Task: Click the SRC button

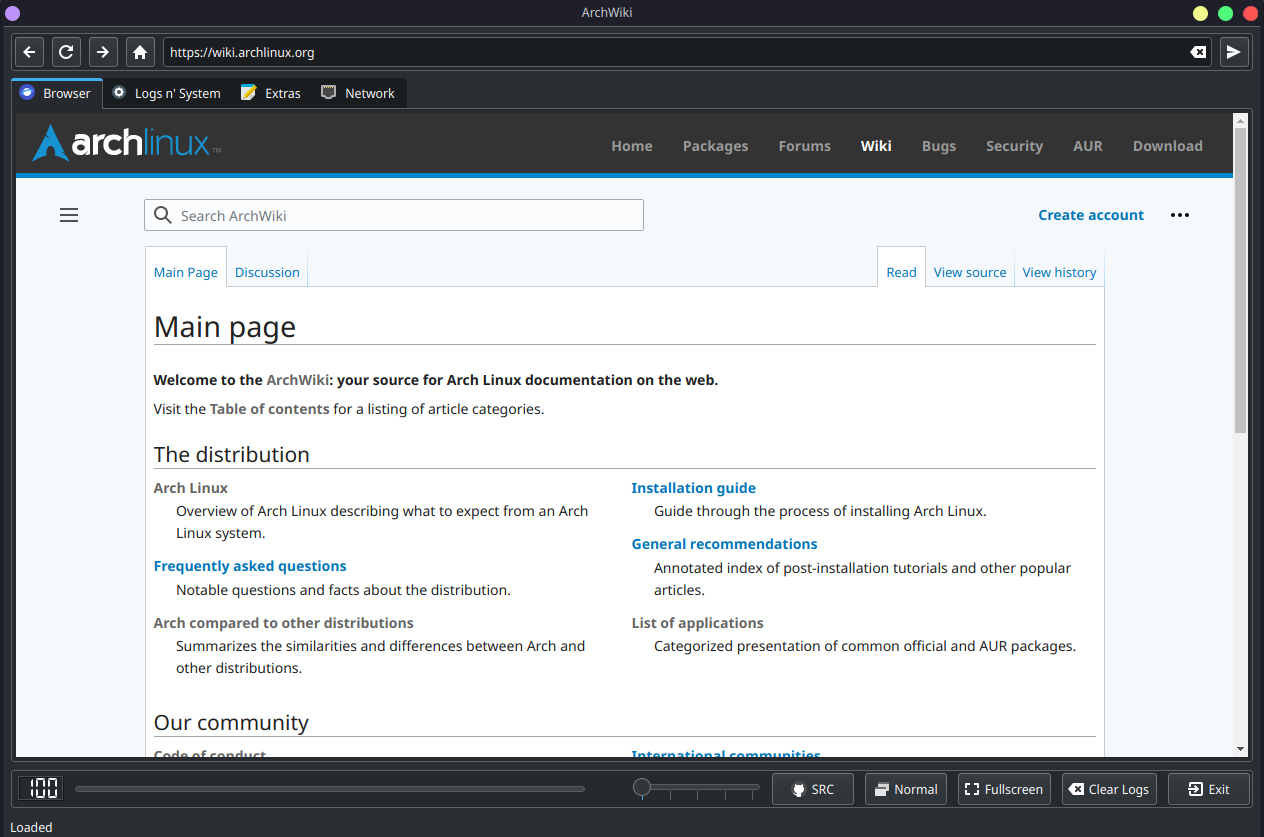Action: coord(813,789)
